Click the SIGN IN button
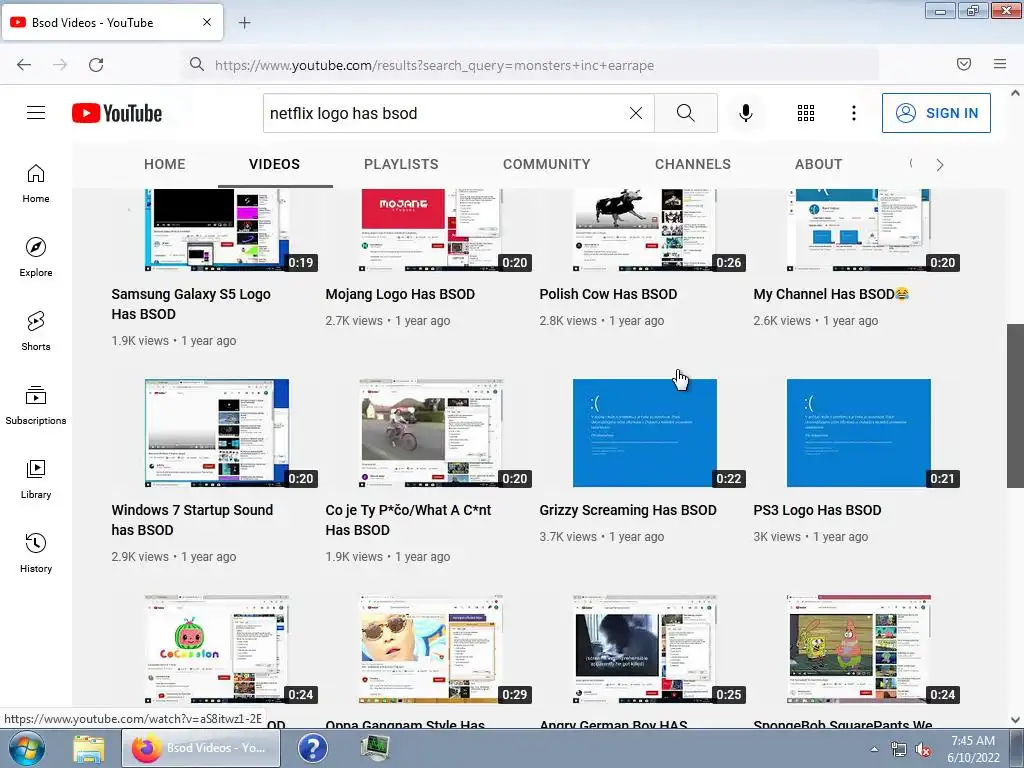Image resolution: width=1024 pixels, height=768 pixels. (x=936, y=113)
